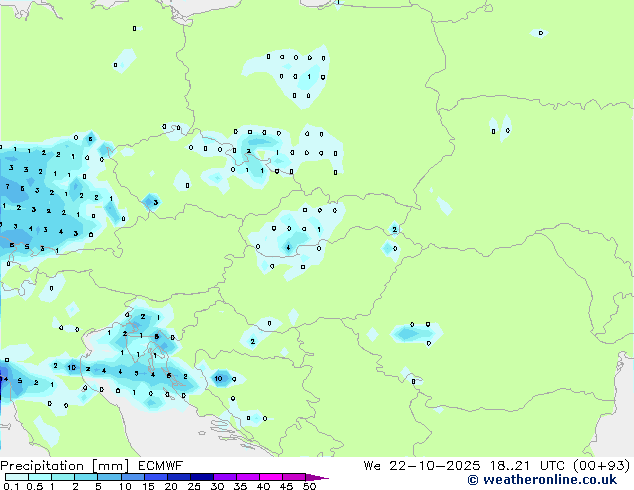The image size is (634, 490).
Task: Select the 45–50 mm legend swatch
Action: [x=294, y=477]
